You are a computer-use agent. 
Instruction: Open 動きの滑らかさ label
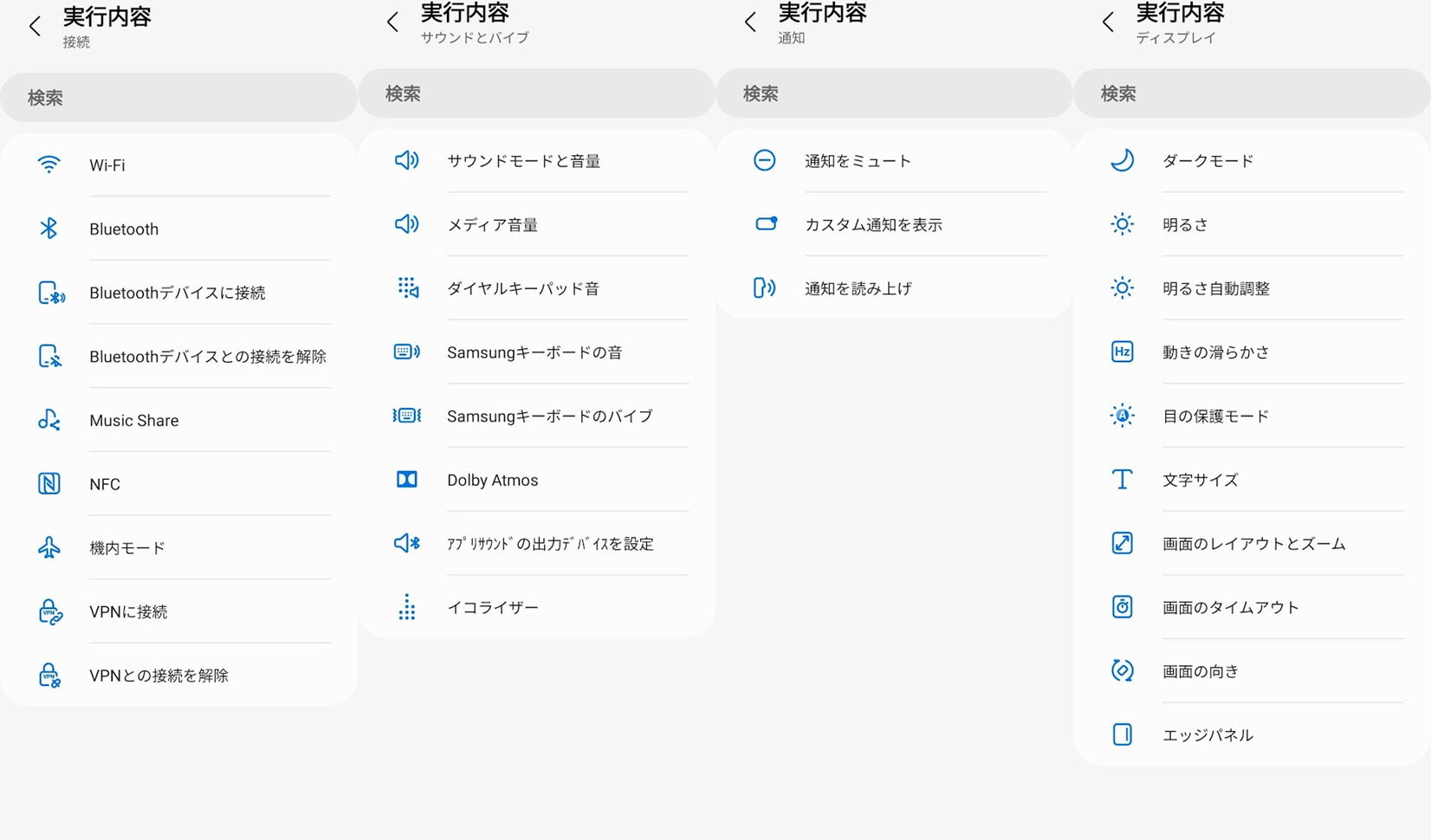(1216, 352)
